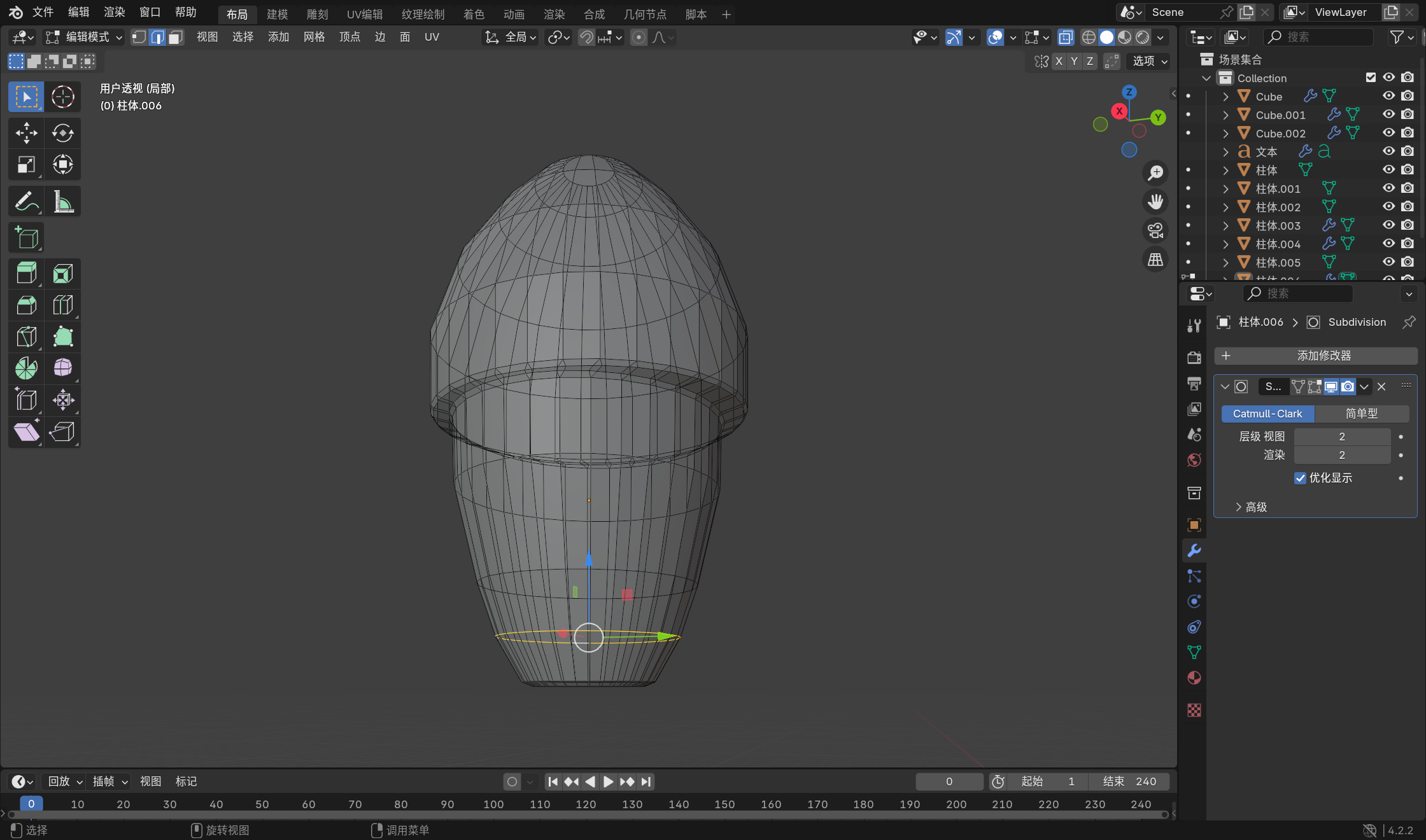
Task: Select the 简单型 subdivision type button
Action: (x=1361, y=414)
